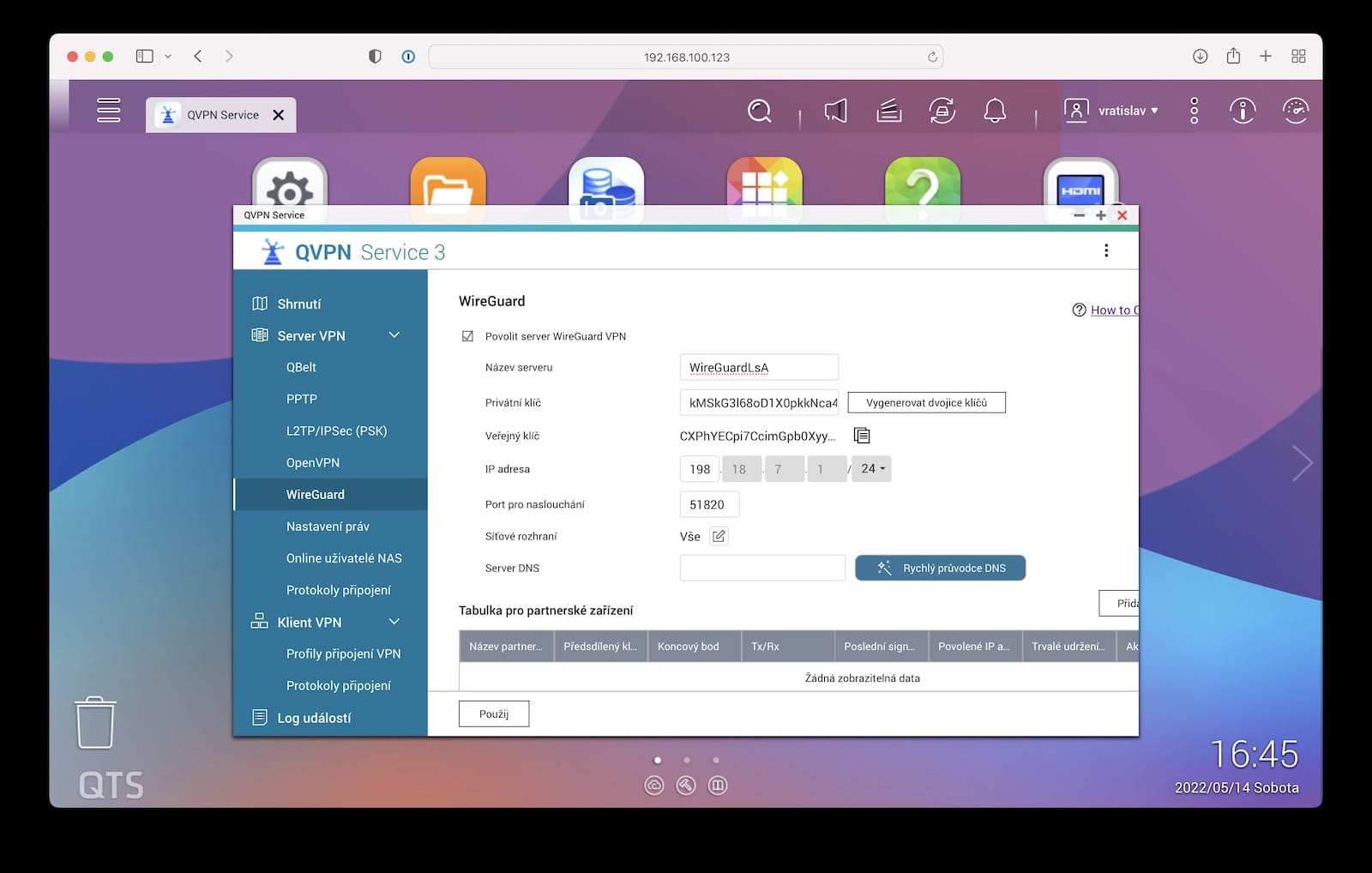This screenshot has height=873, width=1372.
Task: Click the first IP address octet field
Action: pos(700,469)
